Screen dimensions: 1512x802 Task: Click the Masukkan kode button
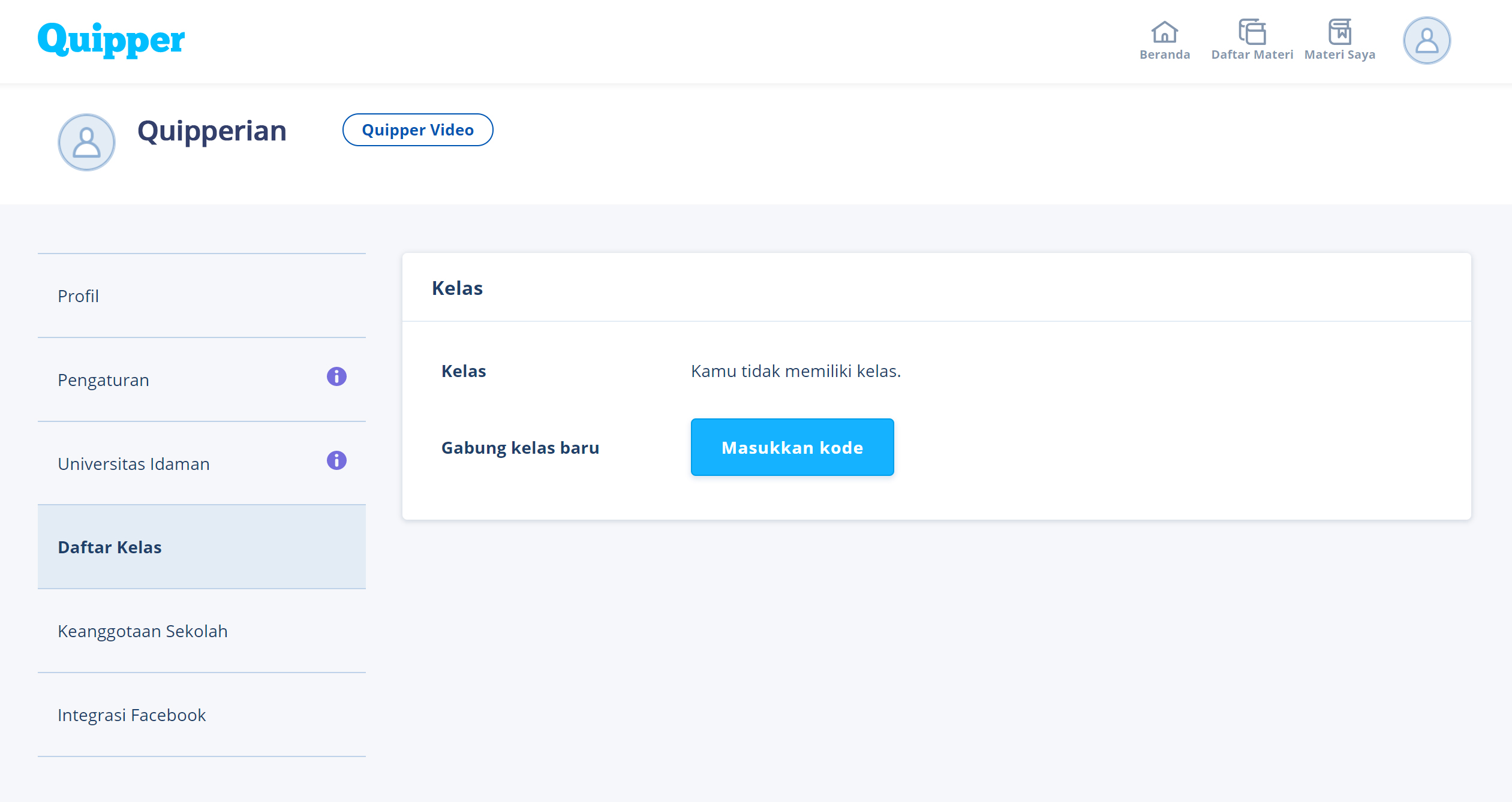click(x=792, y=447)
